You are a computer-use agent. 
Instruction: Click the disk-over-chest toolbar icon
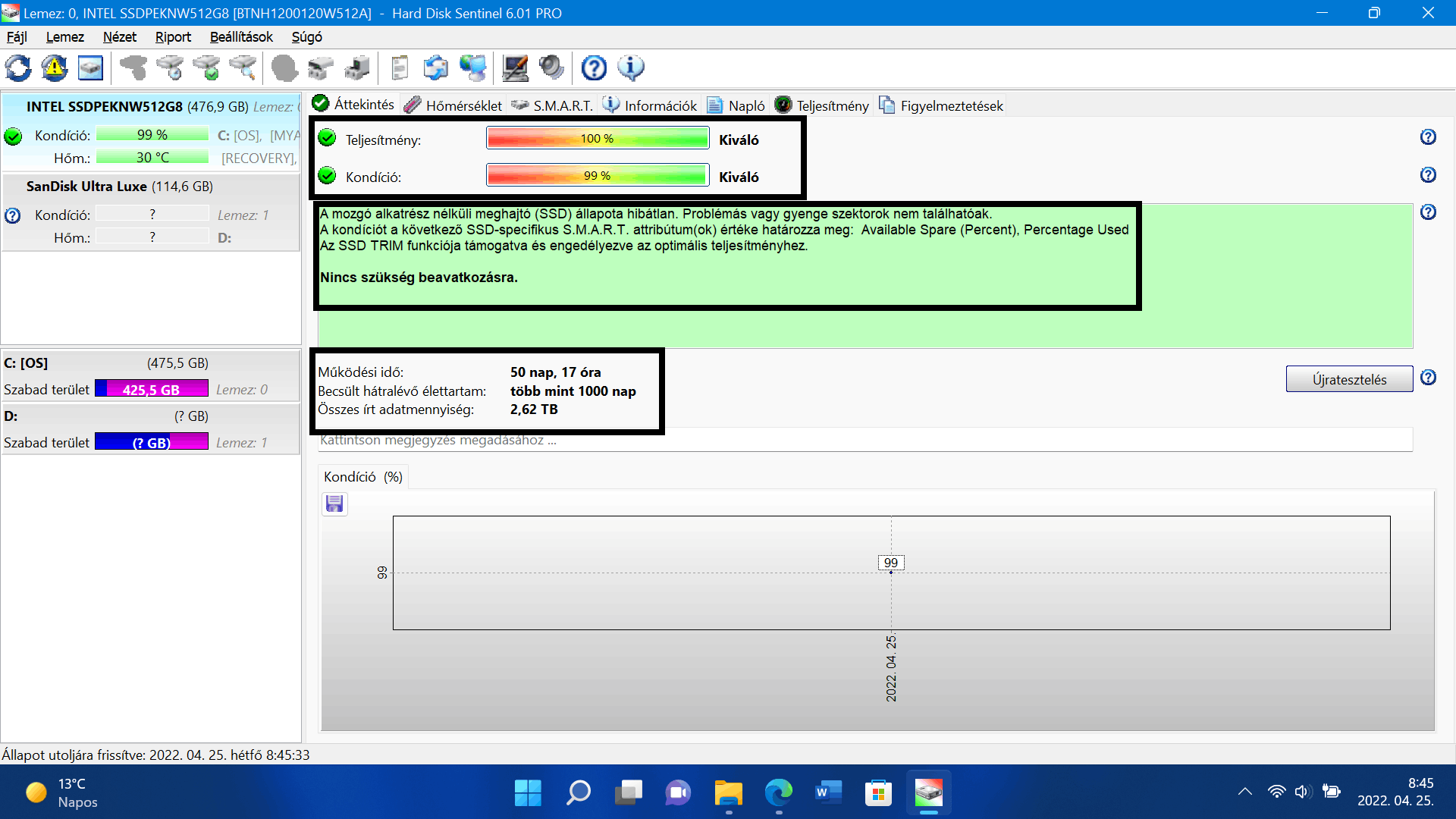click(321, 68)
